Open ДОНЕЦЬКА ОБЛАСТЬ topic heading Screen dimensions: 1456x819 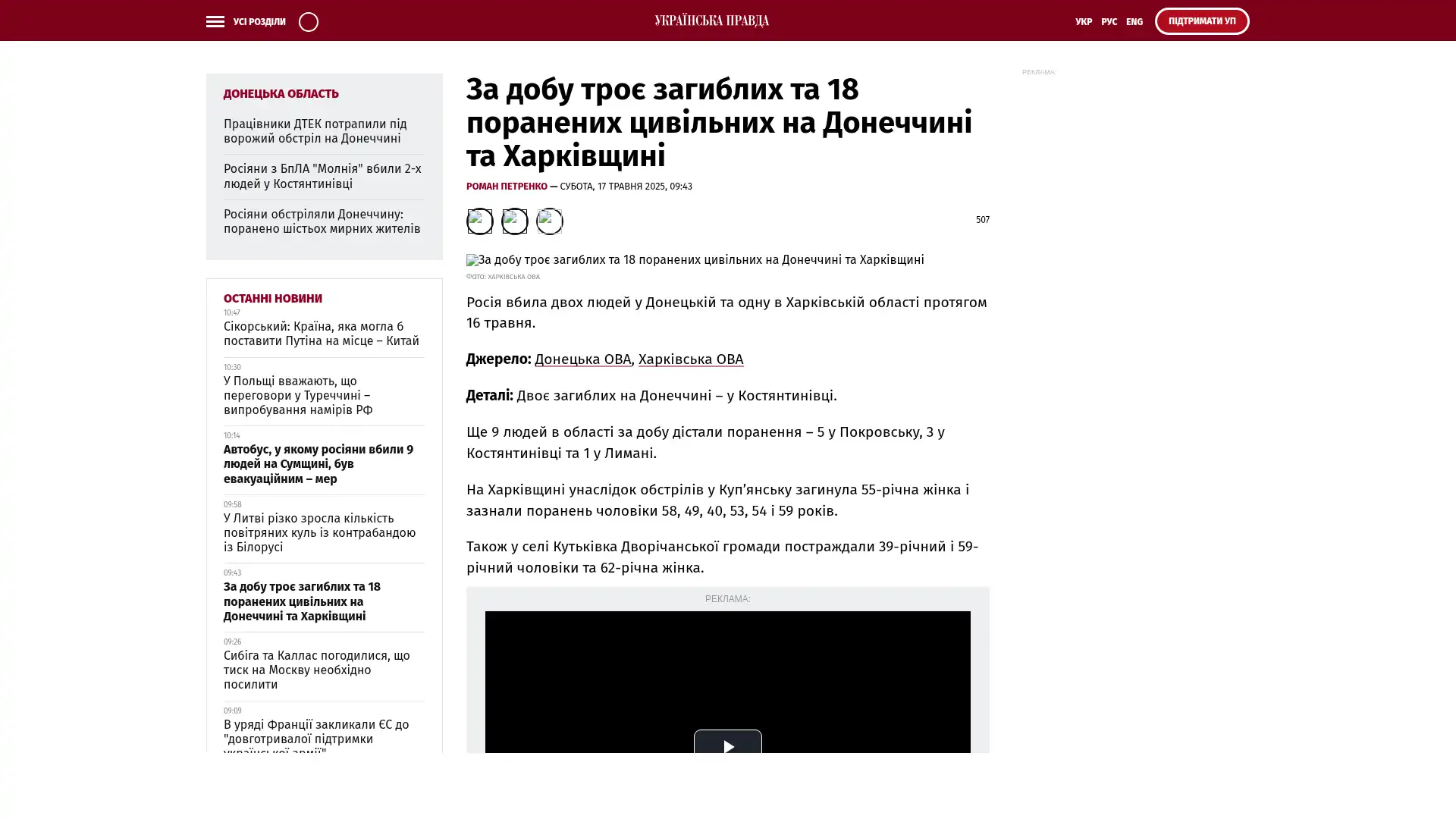(x=281, y=93)
